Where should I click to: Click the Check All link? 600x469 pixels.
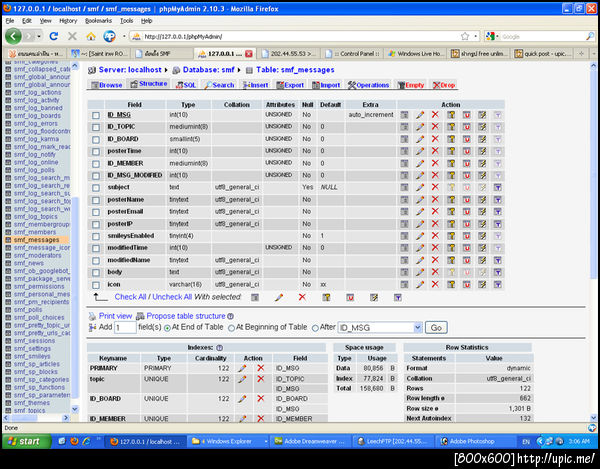(x=130, y=297)
